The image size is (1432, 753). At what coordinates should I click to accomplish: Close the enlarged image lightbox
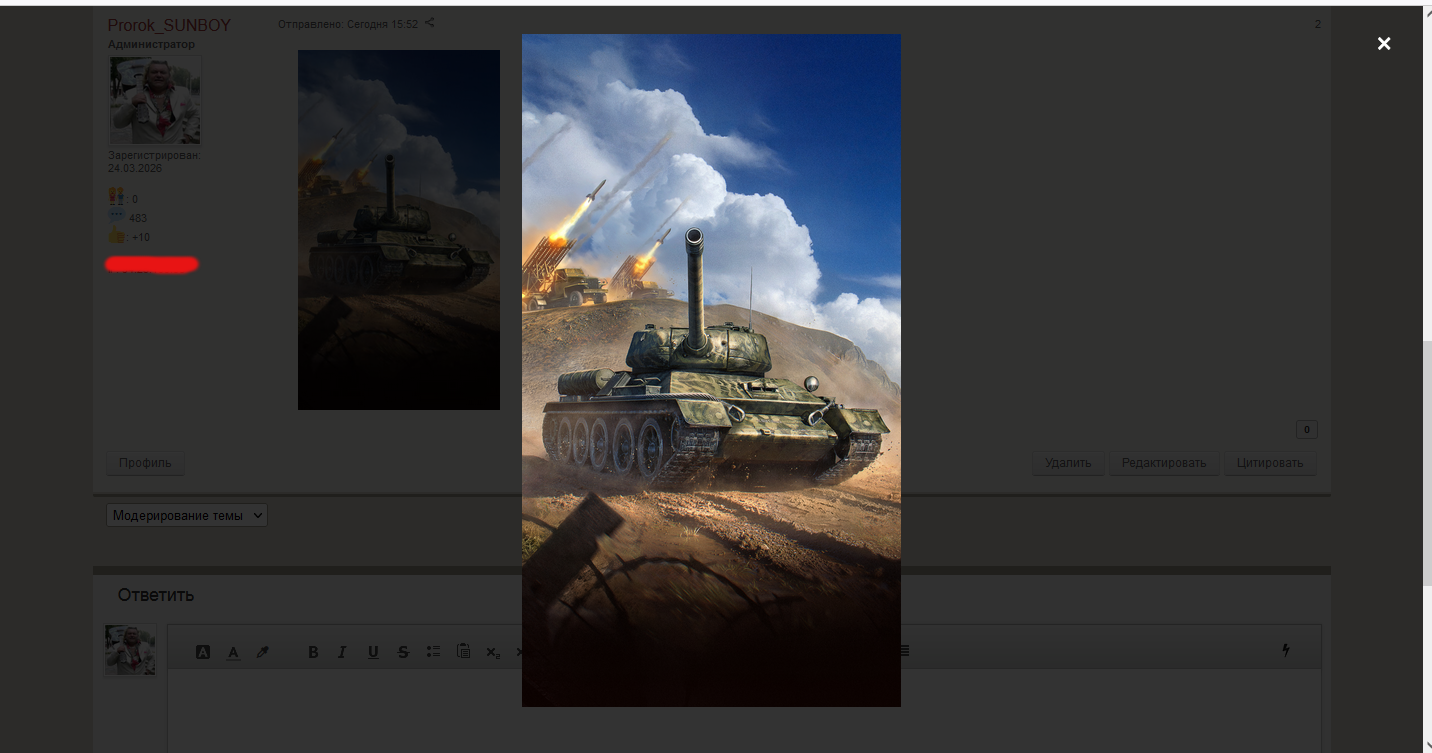coord(1384,43)
